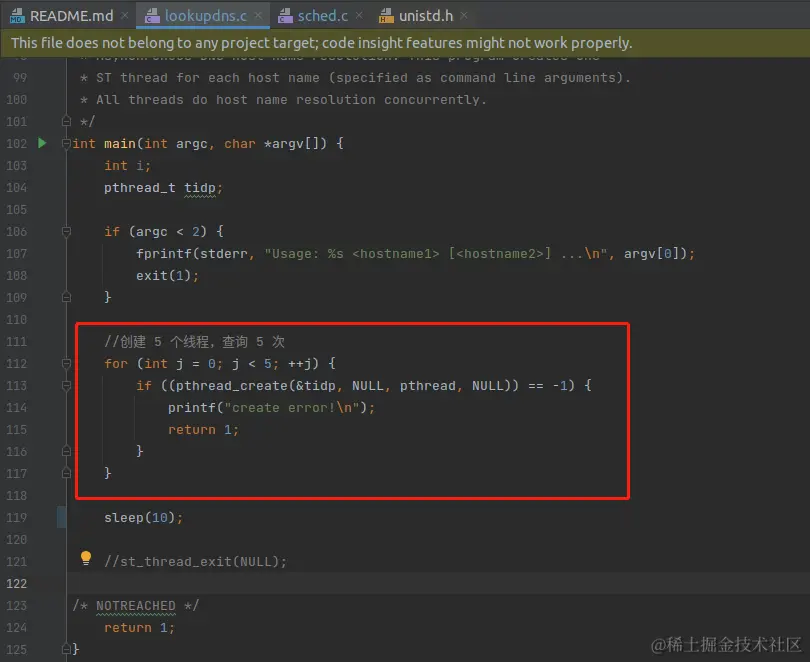Image resolution: width=810 pixels, height=662 pixels.
Task: Click the NOTREACHED comment text
Action: point(136,605)
